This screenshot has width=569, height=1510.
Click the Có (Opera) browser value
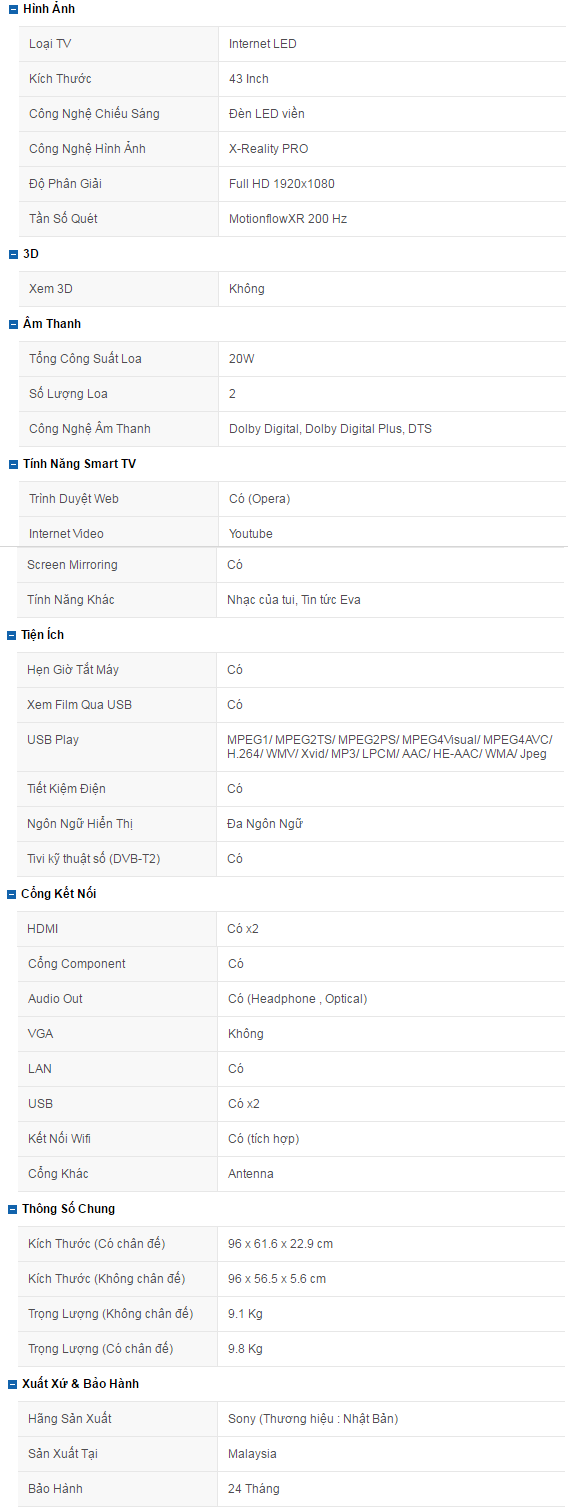[x=260, y=499]
